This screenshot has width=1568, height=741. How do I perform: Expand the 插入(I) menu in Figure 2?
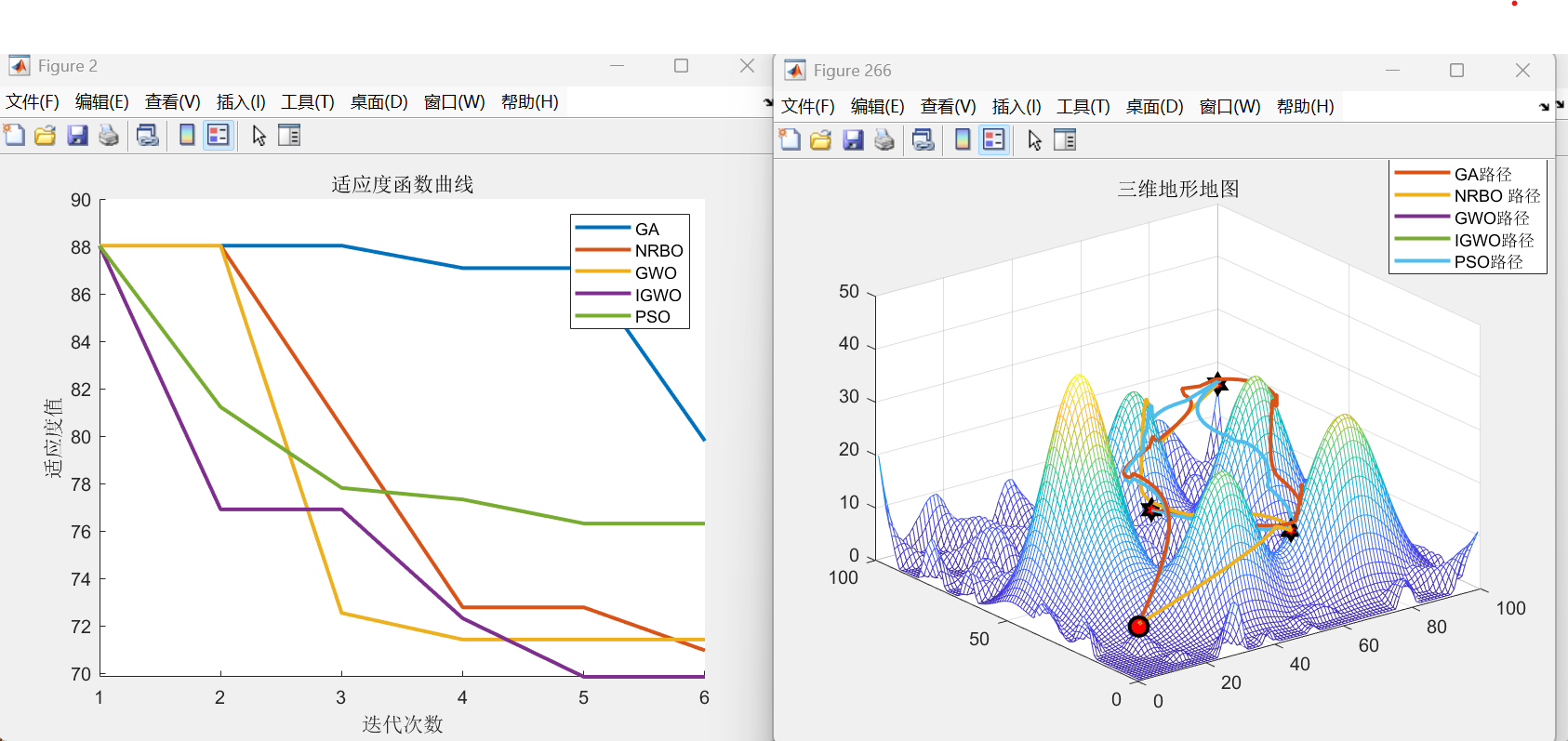pyautogui.click(x=241, y=102)
